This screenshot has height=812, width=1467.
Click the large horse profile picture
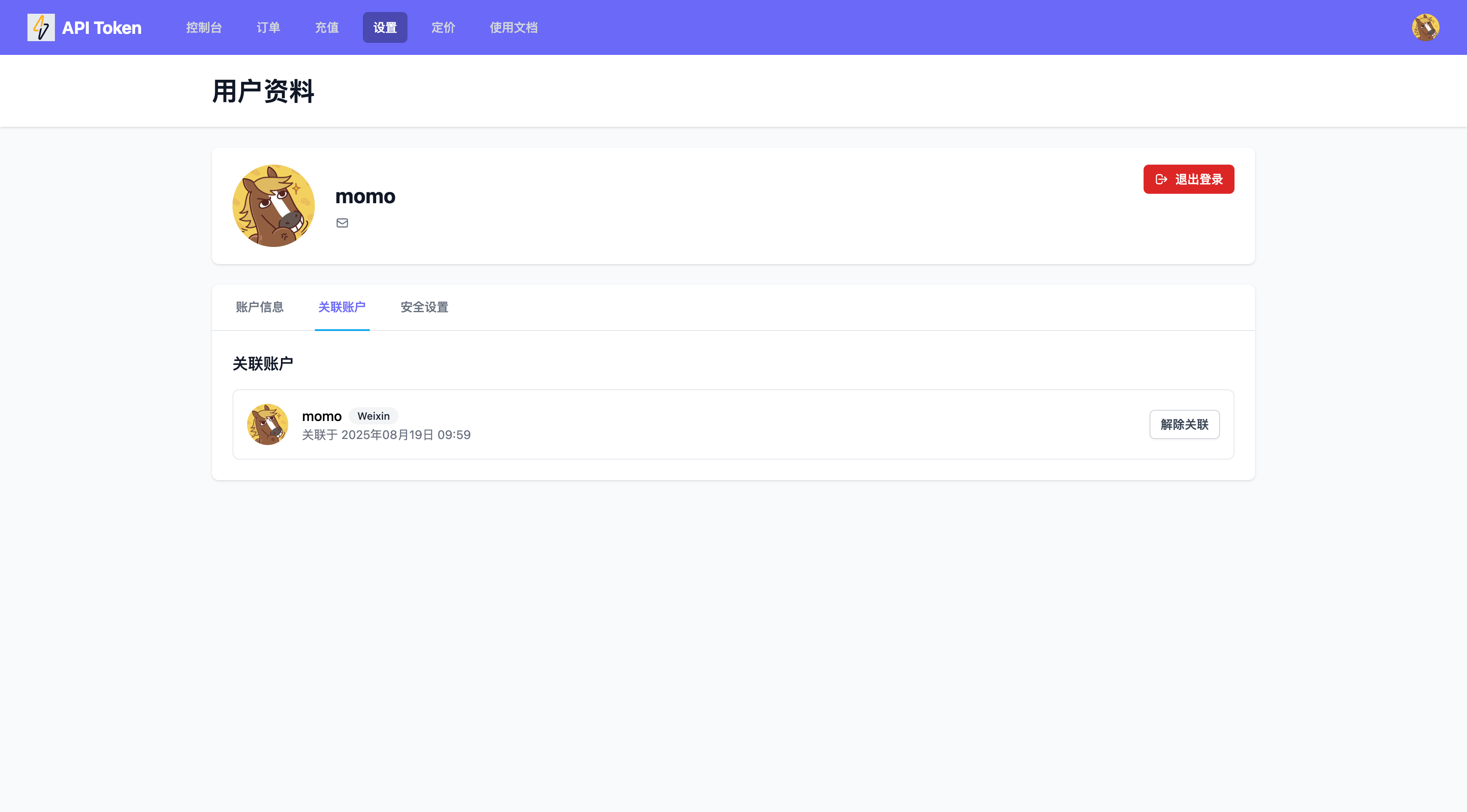tap(273, 205)
